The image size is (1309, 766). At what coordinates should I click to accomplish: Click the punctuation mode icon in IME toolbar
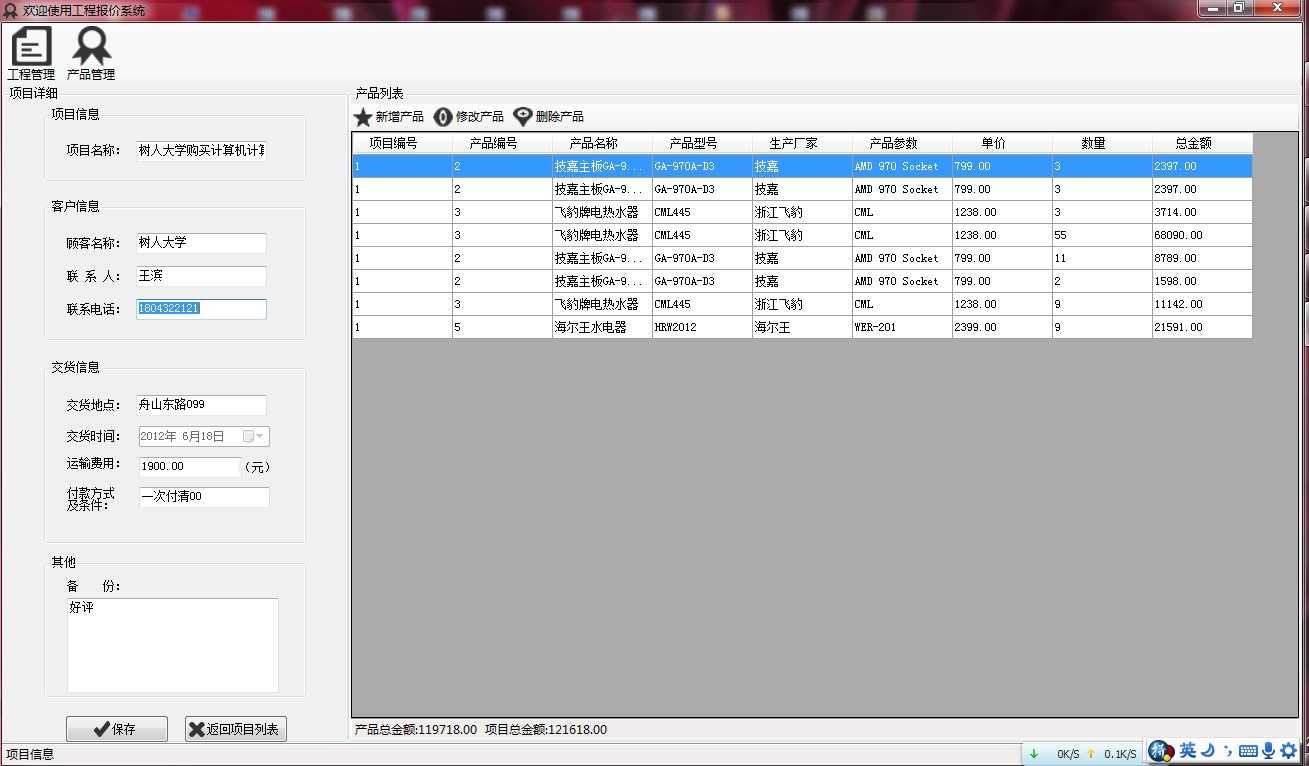coord(1228,751)
